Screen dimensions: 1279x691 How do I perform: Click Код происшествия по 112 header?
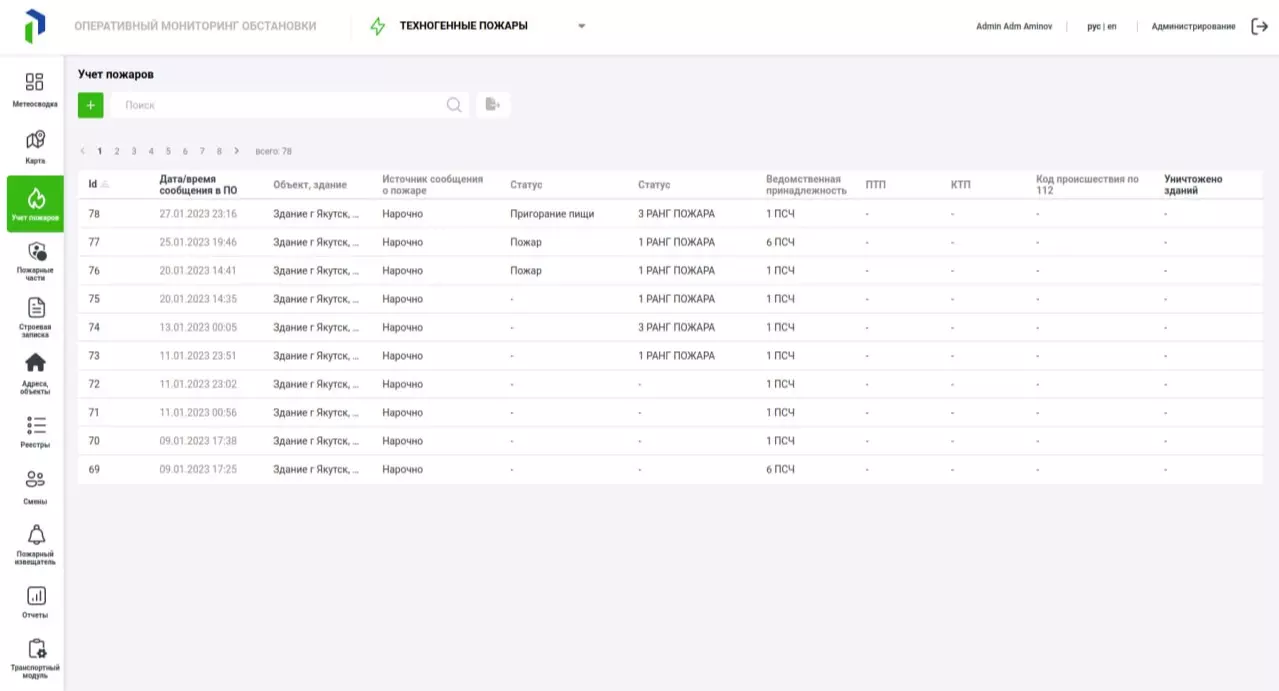[x=1087, y=184]
